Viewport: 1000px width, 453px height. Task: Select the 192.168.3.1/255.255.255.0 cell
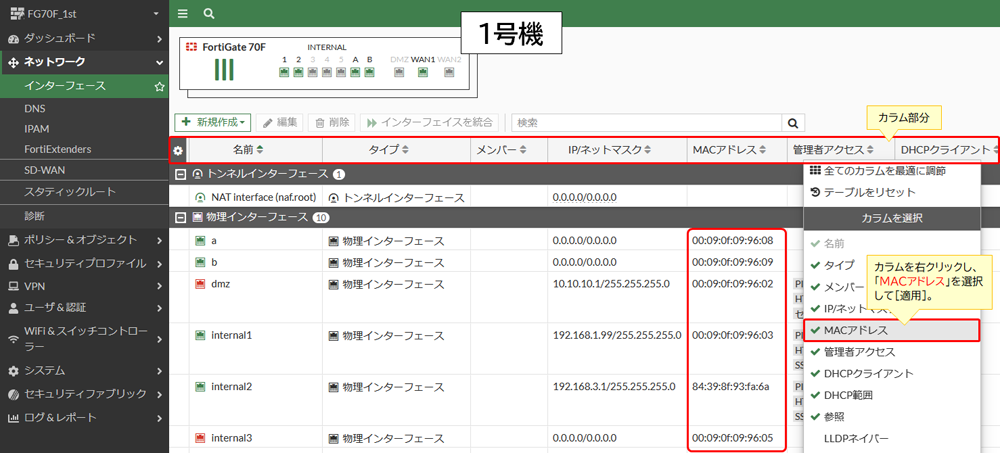[x=614, y=387]
